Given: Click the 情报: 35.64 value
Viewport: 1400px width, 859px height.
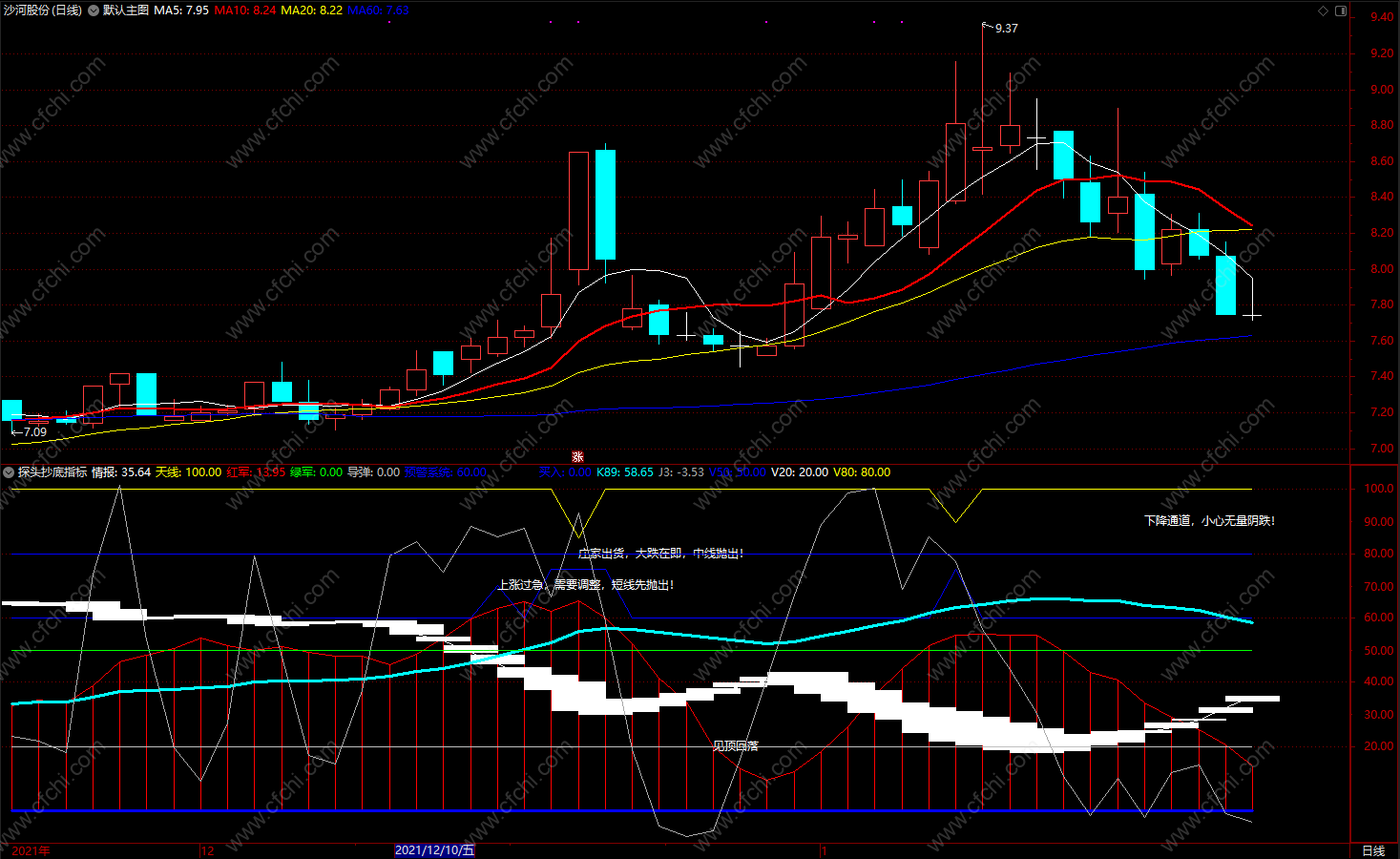Looking at the screenshot, I should point(121,472).
